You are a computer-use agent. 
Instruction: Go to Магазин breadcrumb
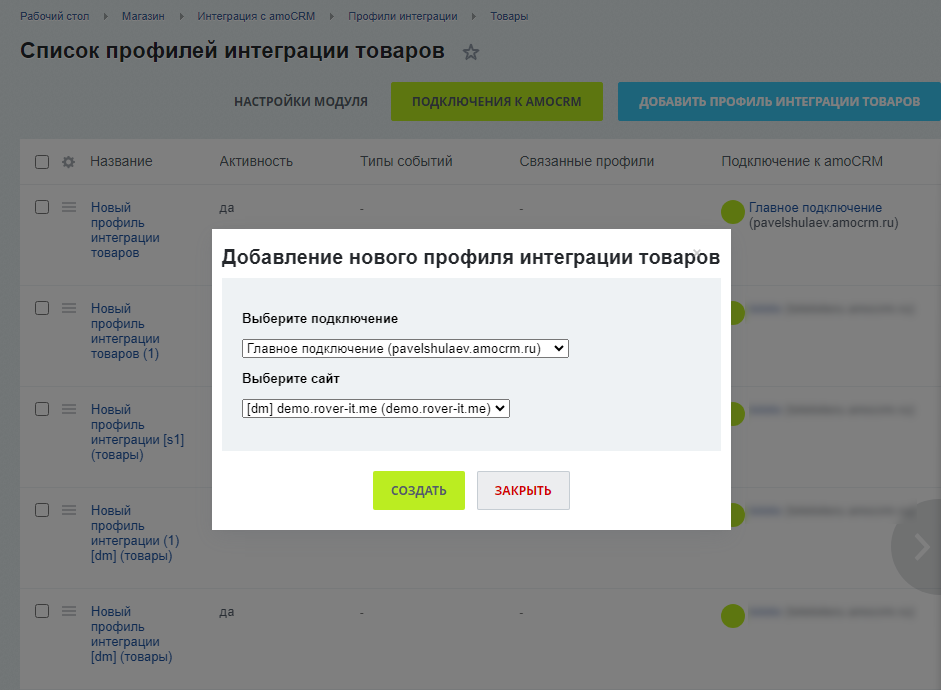[143, 16]
